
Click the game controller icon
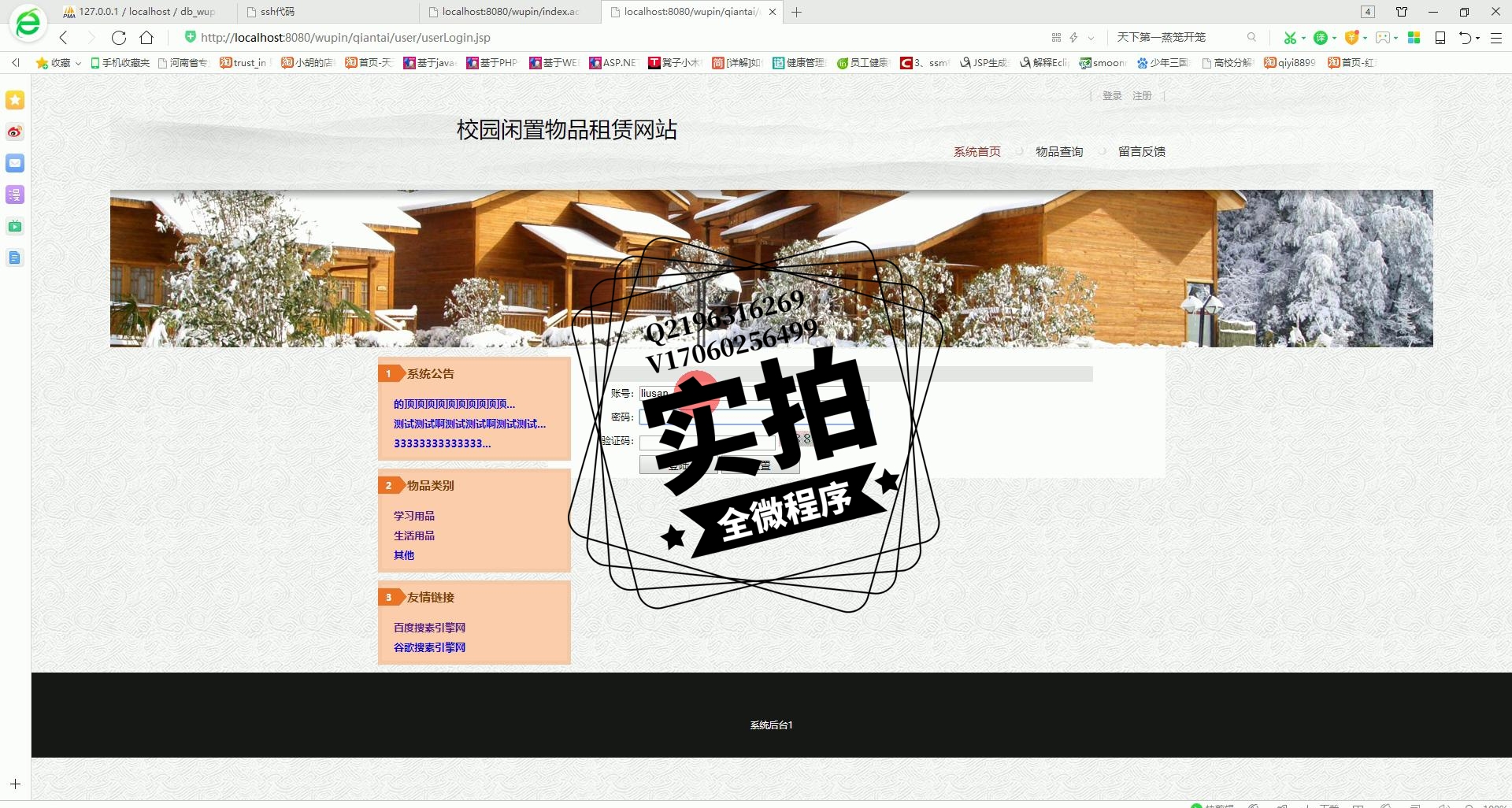(x=1383, y=37)
